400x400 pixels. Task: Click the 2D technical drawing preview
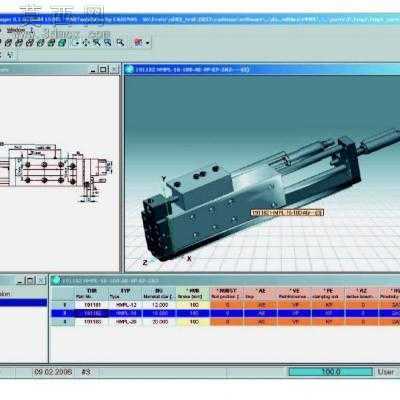56,173
